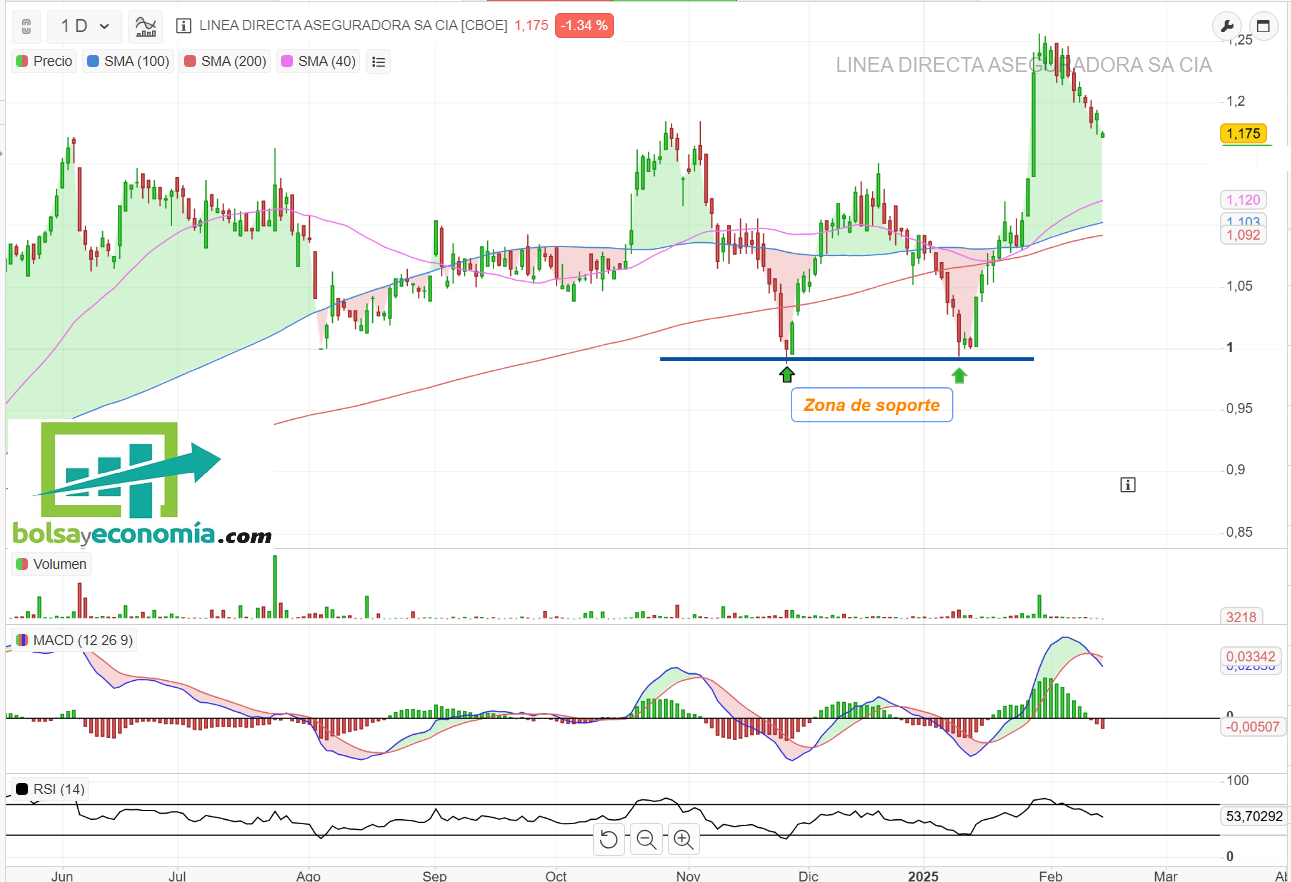This screenshot has width=1291, height=882.
Task: Open the indicators chart icon
Action: click(x=146, y=26)
